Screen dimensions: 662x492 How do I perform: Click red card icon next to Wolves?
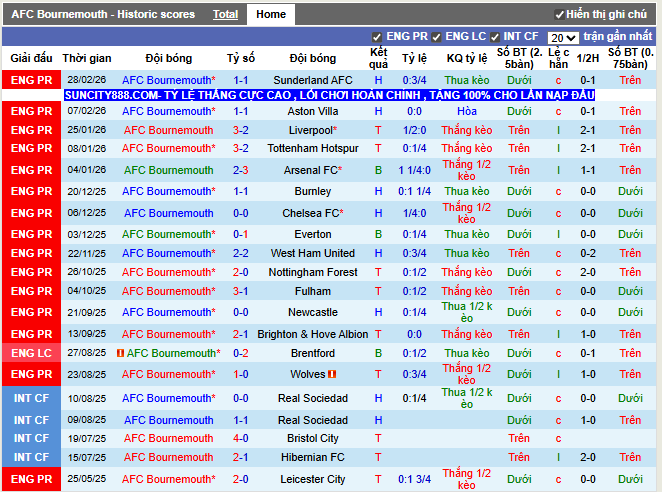click(332, 374)
